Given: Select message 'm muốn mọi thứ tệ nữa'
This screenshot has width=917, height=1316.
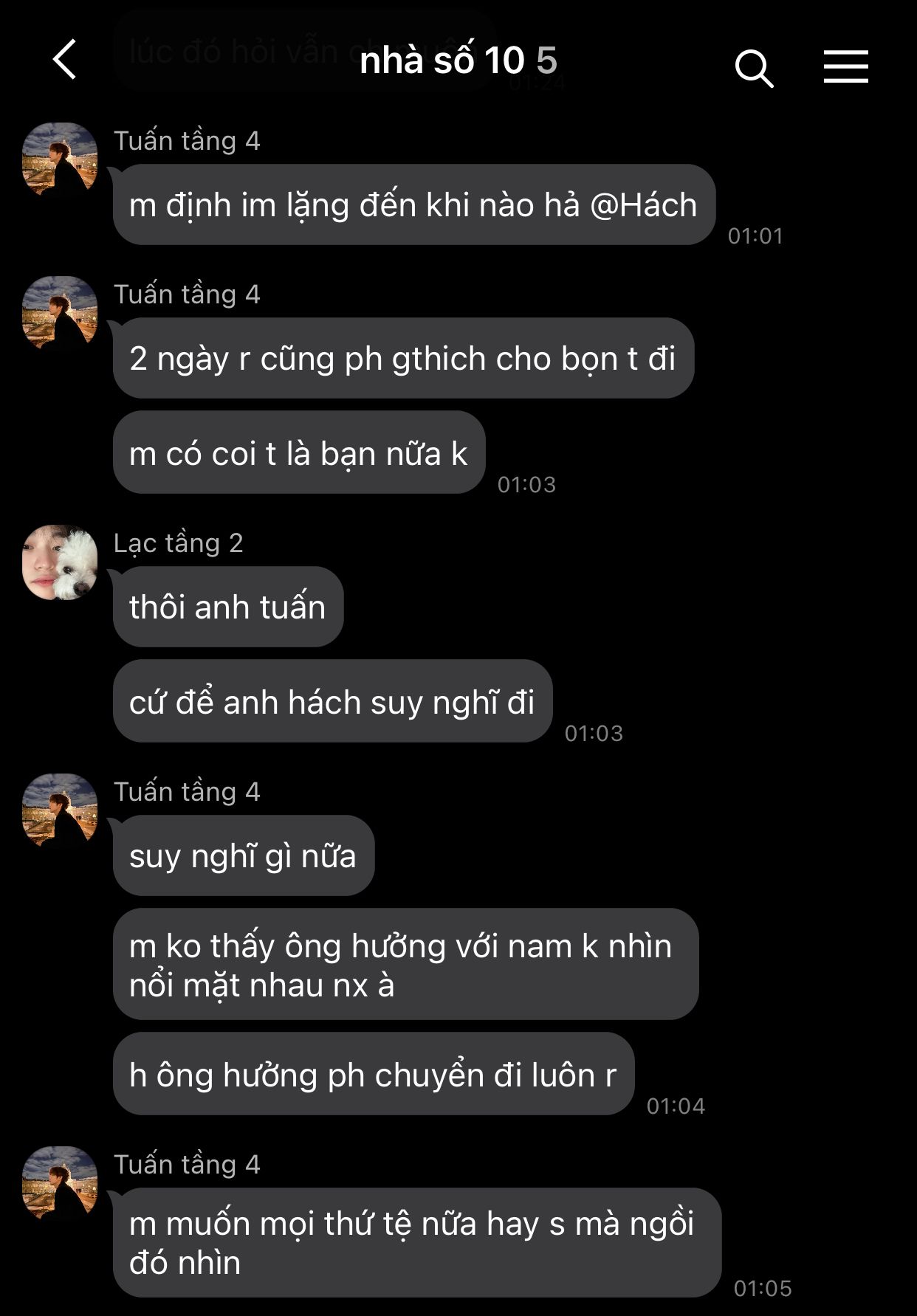Looking at the screenshot, I should point(417,1242).
